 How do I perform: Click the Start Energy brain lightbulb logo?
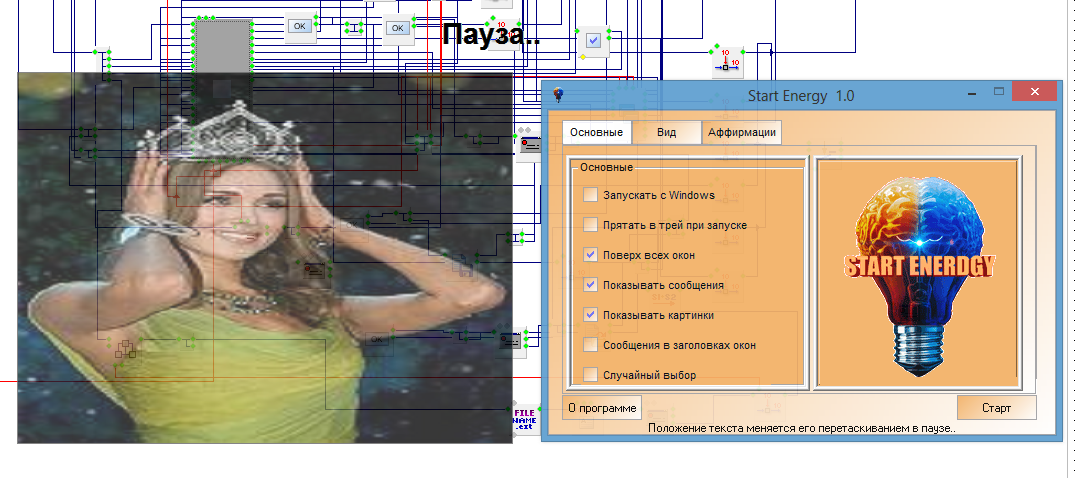(917, 270)
